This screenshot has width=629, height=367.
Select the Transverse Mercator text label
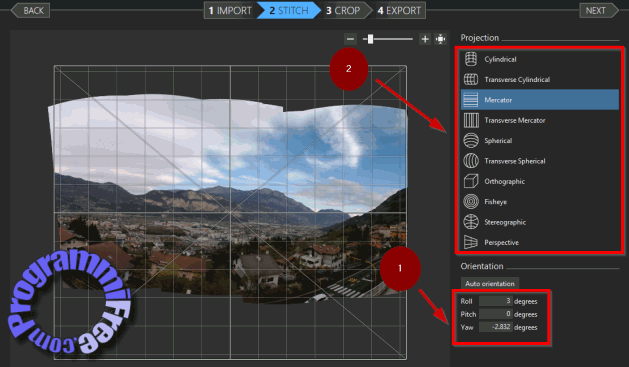[x=515, y=120]
